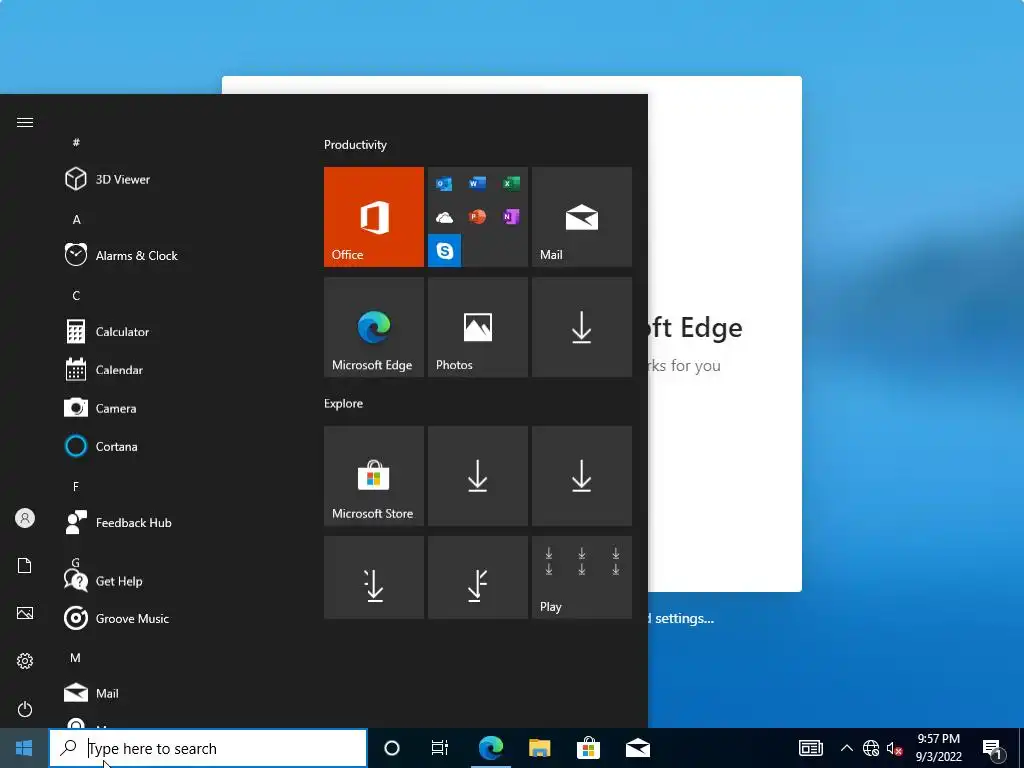Click the Productivity group heading
This screenshot has height=768, width=1024.
[x=355, y=145]
